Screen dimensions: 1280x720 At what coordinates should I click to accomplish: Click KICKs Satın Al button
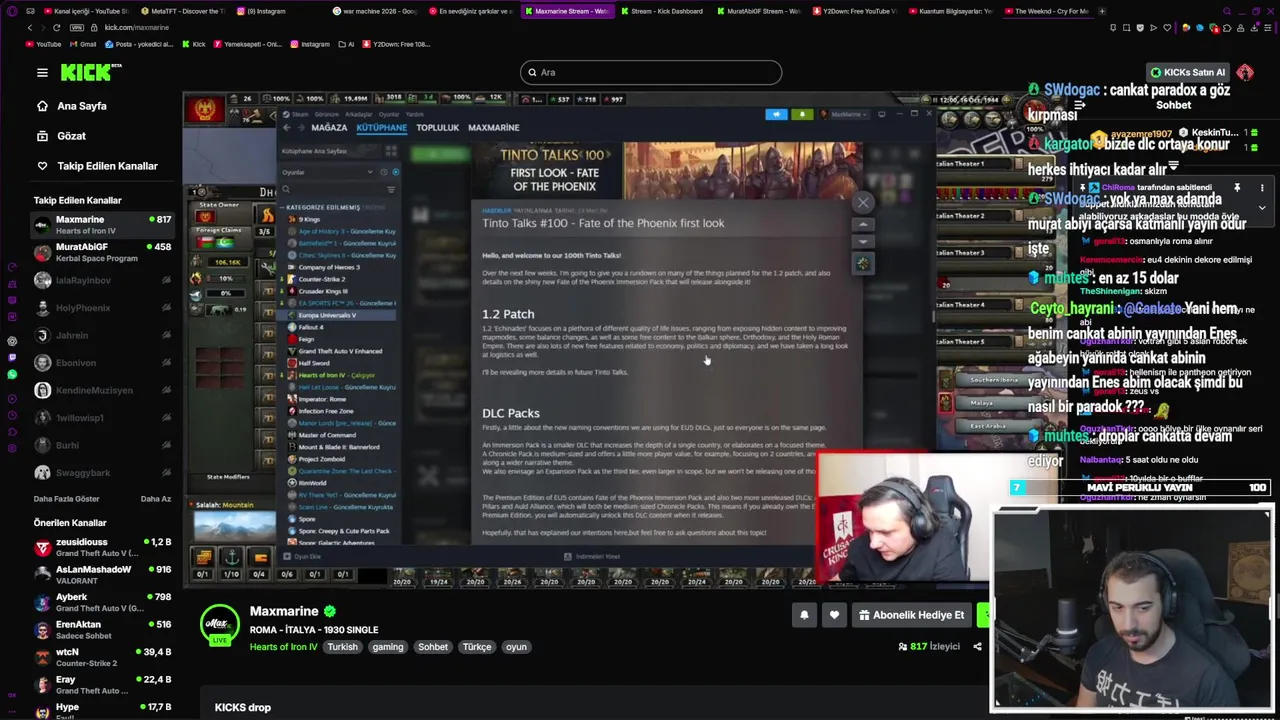[x=1188, y=72]
